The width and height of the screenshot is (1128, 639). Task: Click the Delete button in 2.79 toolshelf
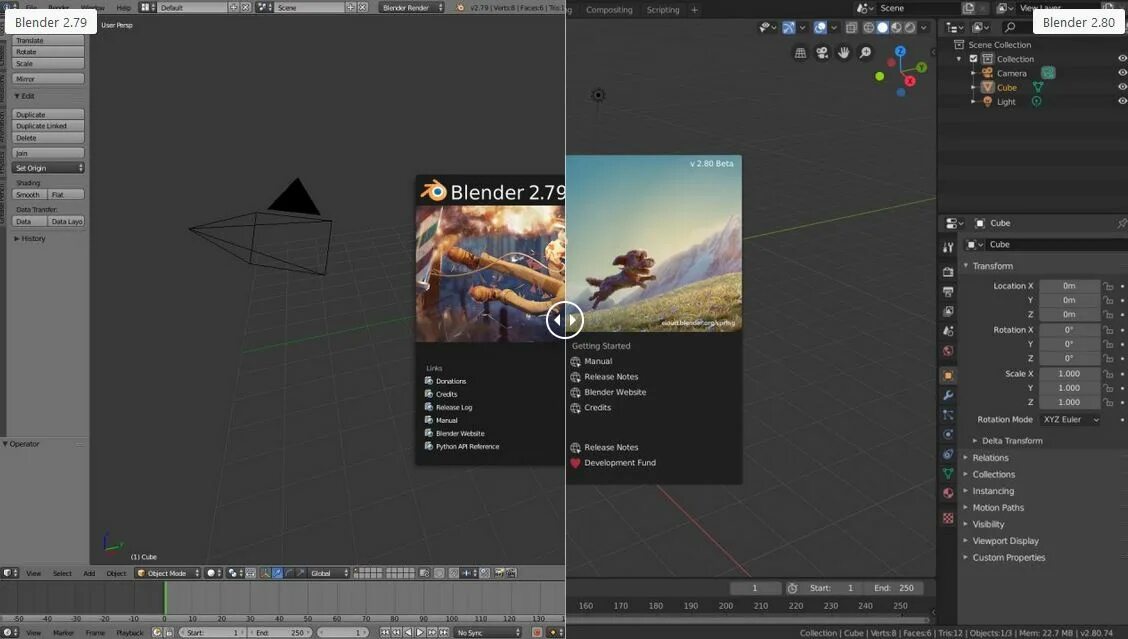[48, 137]
